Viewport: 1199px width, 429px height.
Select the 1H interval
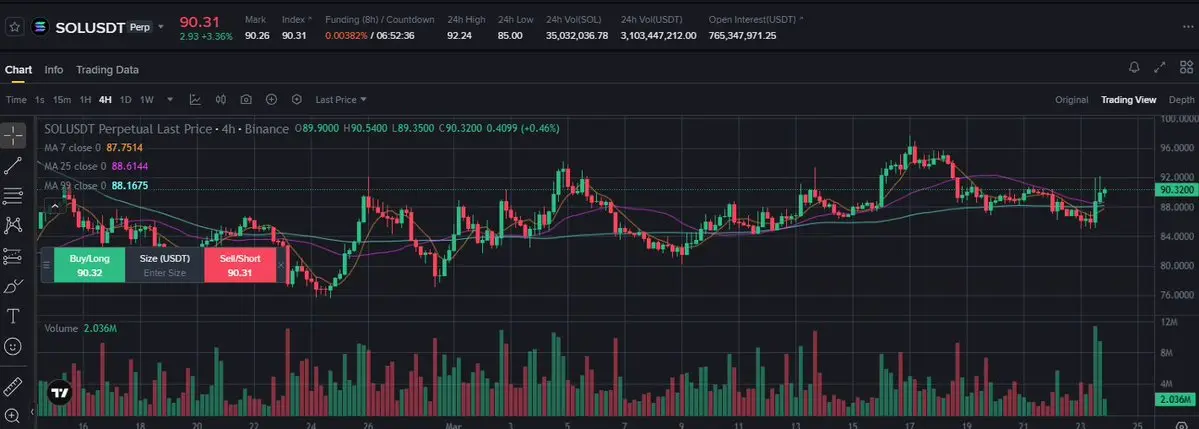click(86, 99)
